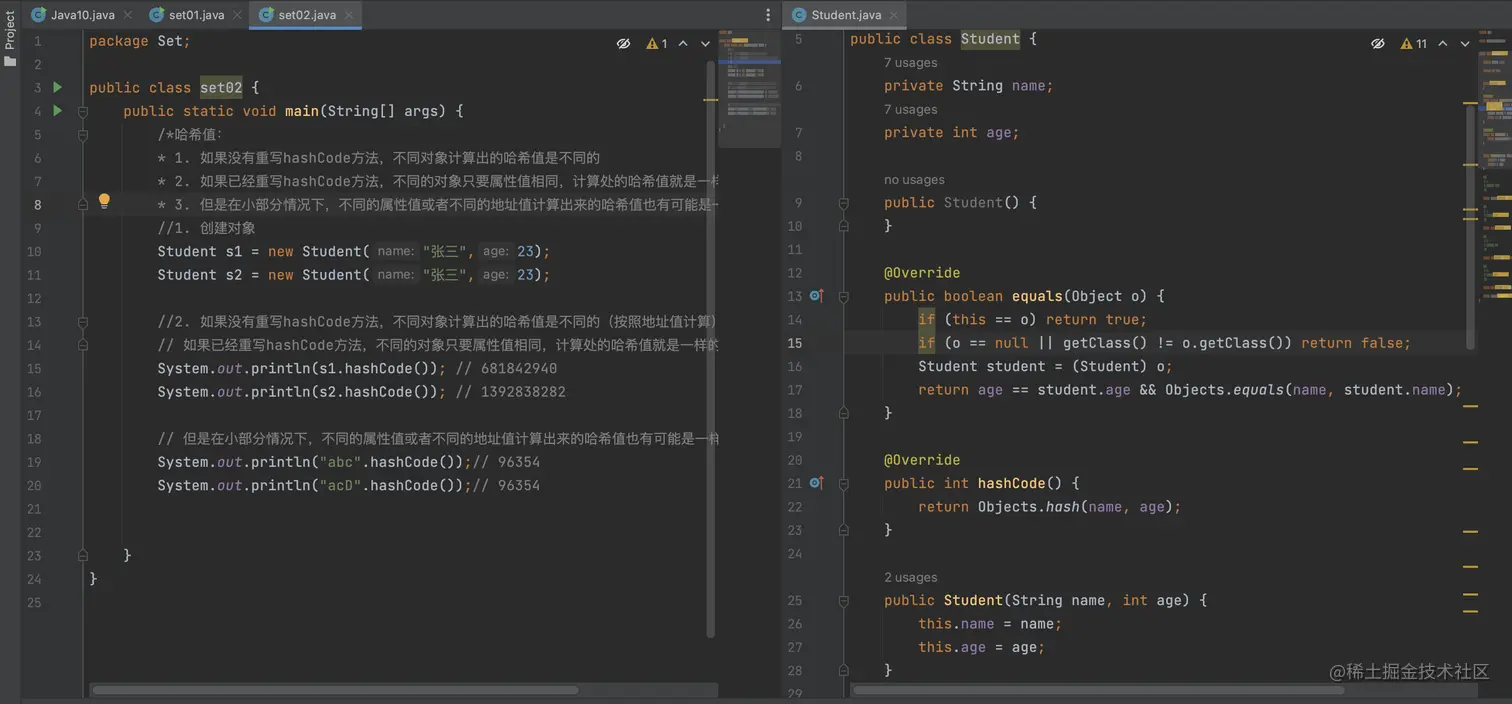
Task: Click the yellow lightbulb intention icon
Action: point(104,202)
